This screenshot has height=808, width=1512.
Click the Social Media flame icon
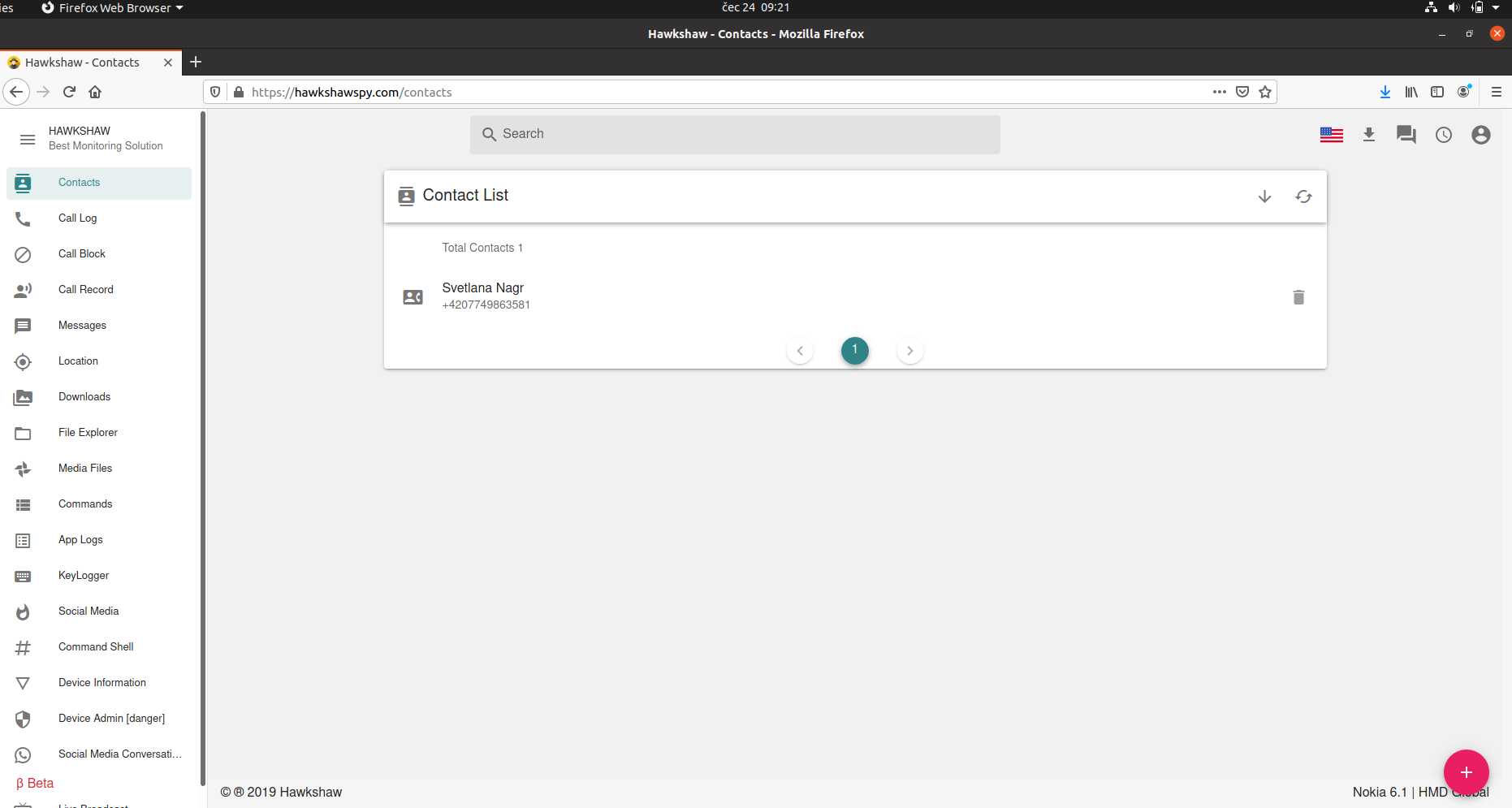point(23,611)
